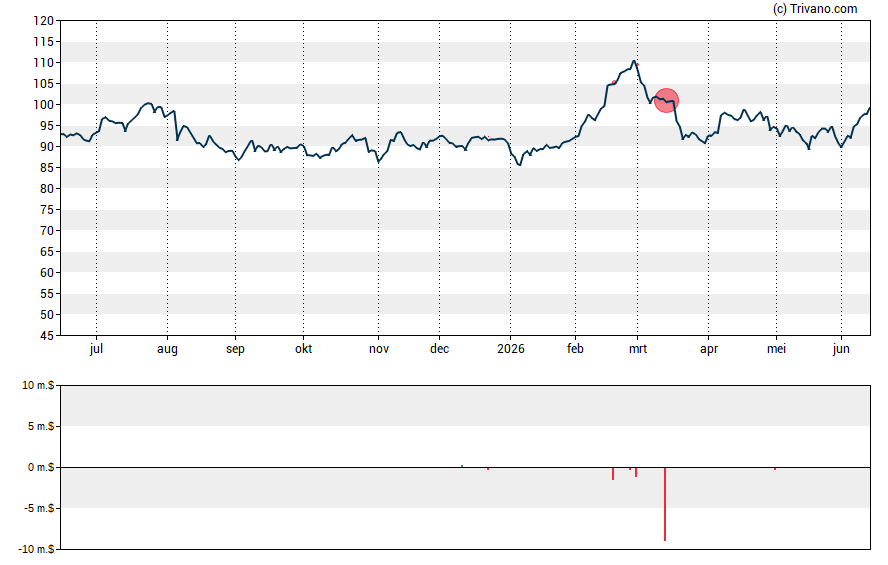Select the 'sep' month label
Screen dimensions: 888x565
click(236, 349)
